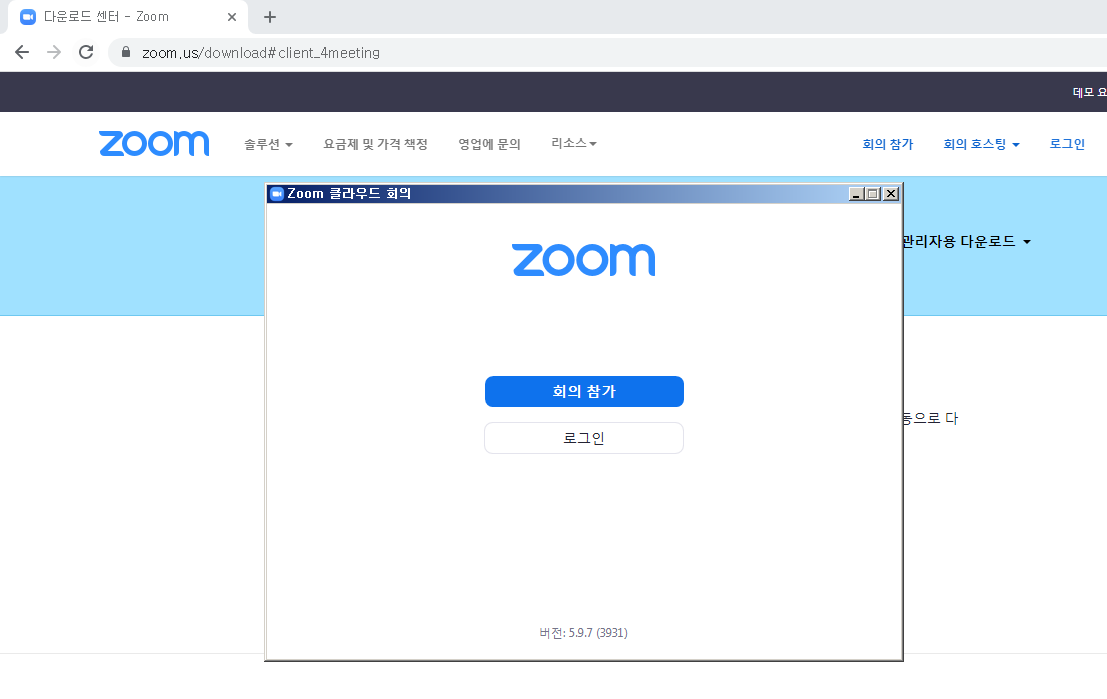Expand the 리소스 dropdown menu

click(574, 143)
